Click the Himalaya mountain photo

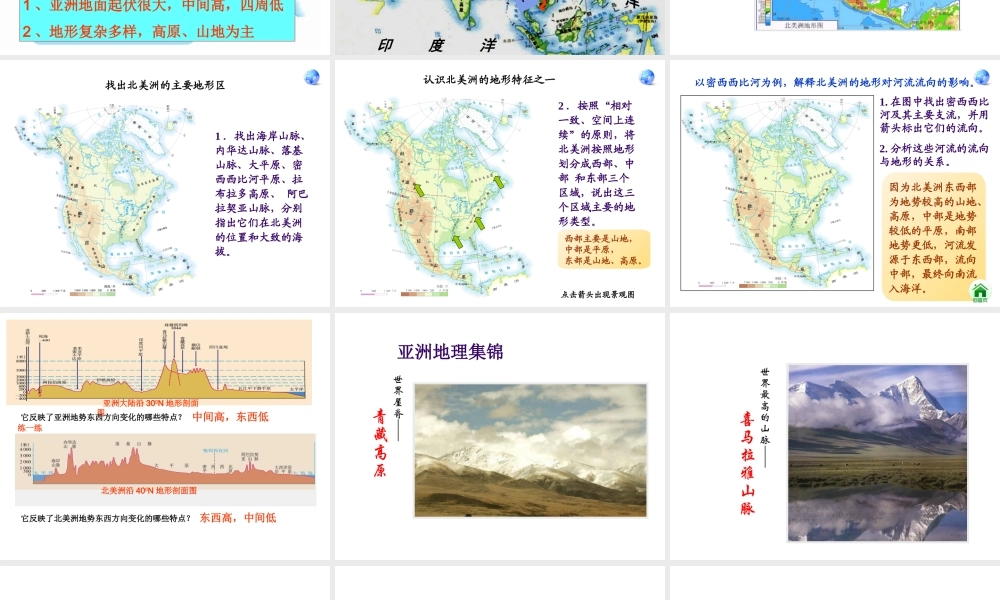tap(878, 453)
